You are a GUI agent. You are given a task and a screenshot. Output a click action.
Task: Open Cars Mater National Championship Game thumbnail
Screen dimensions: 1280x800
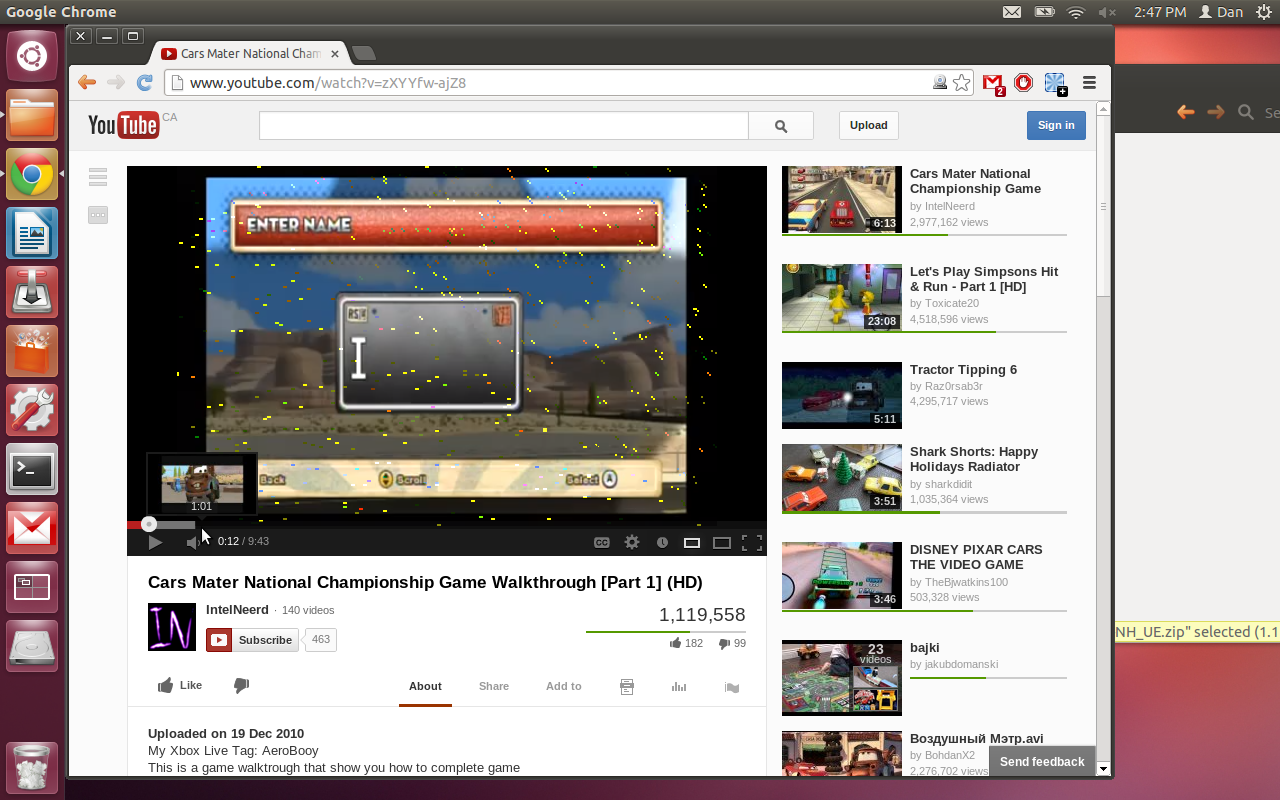pos(842,199)
